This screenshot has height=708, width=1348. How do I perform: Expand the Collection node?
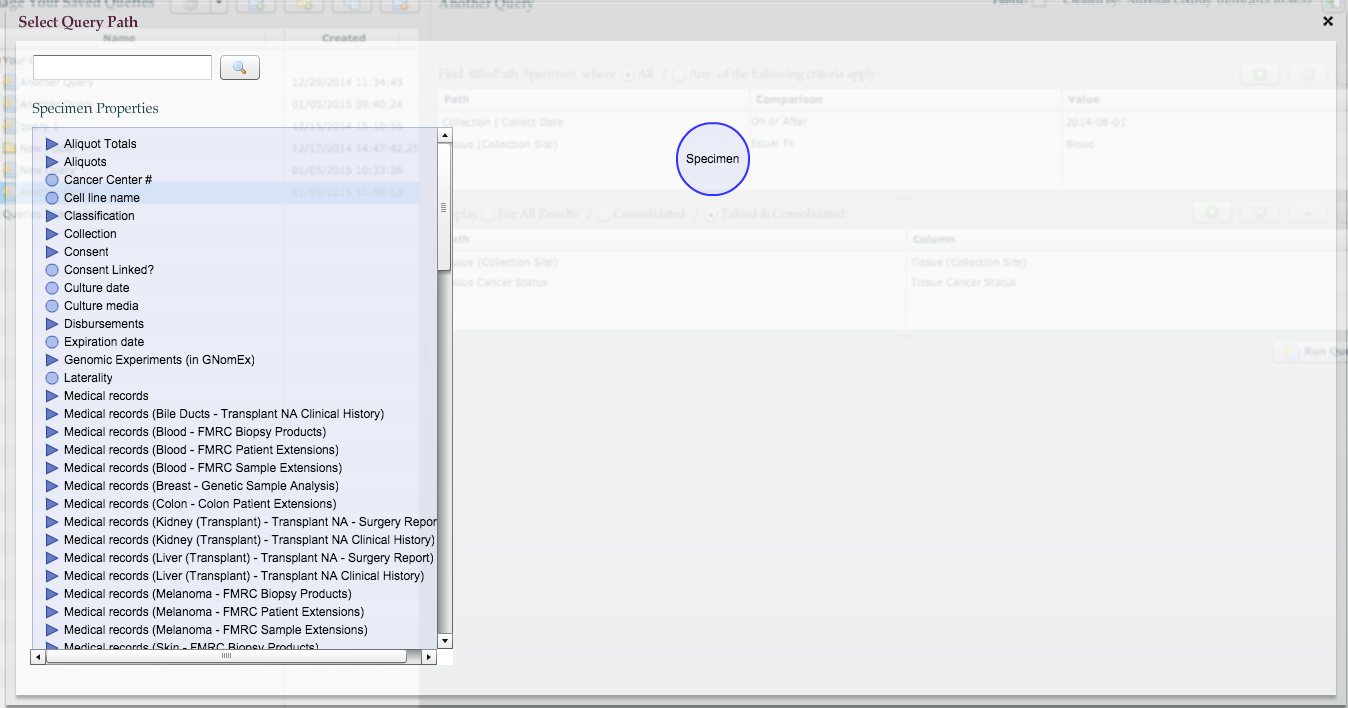[x=52, y=234]
